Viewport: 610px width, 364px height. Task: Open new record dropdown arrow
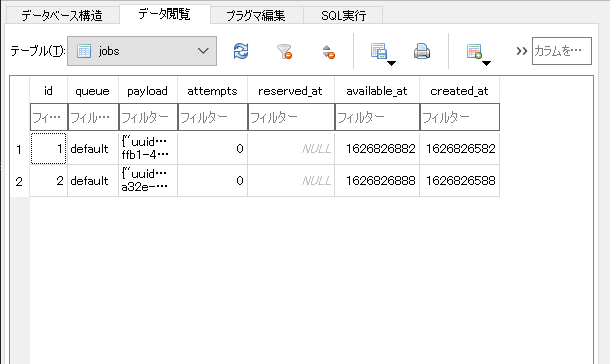(x=487, y=63)
